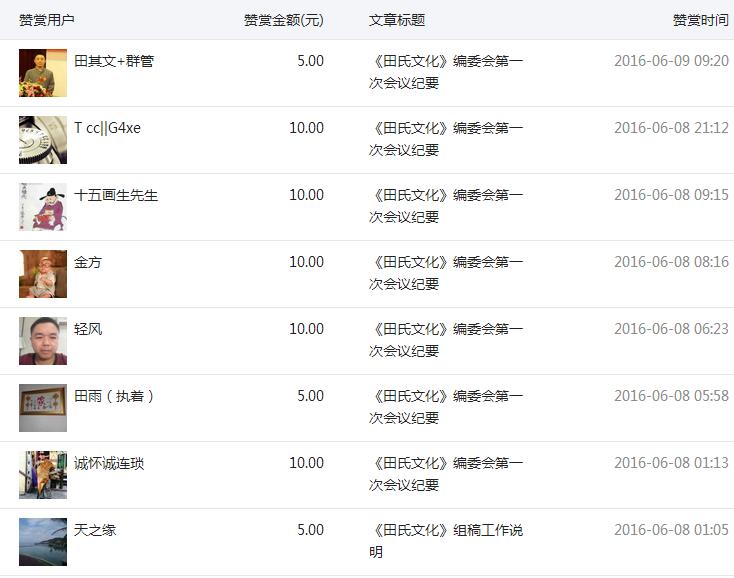Select username 诚怀诚连琐
This screenshot has height=578, width=734.
109,463
